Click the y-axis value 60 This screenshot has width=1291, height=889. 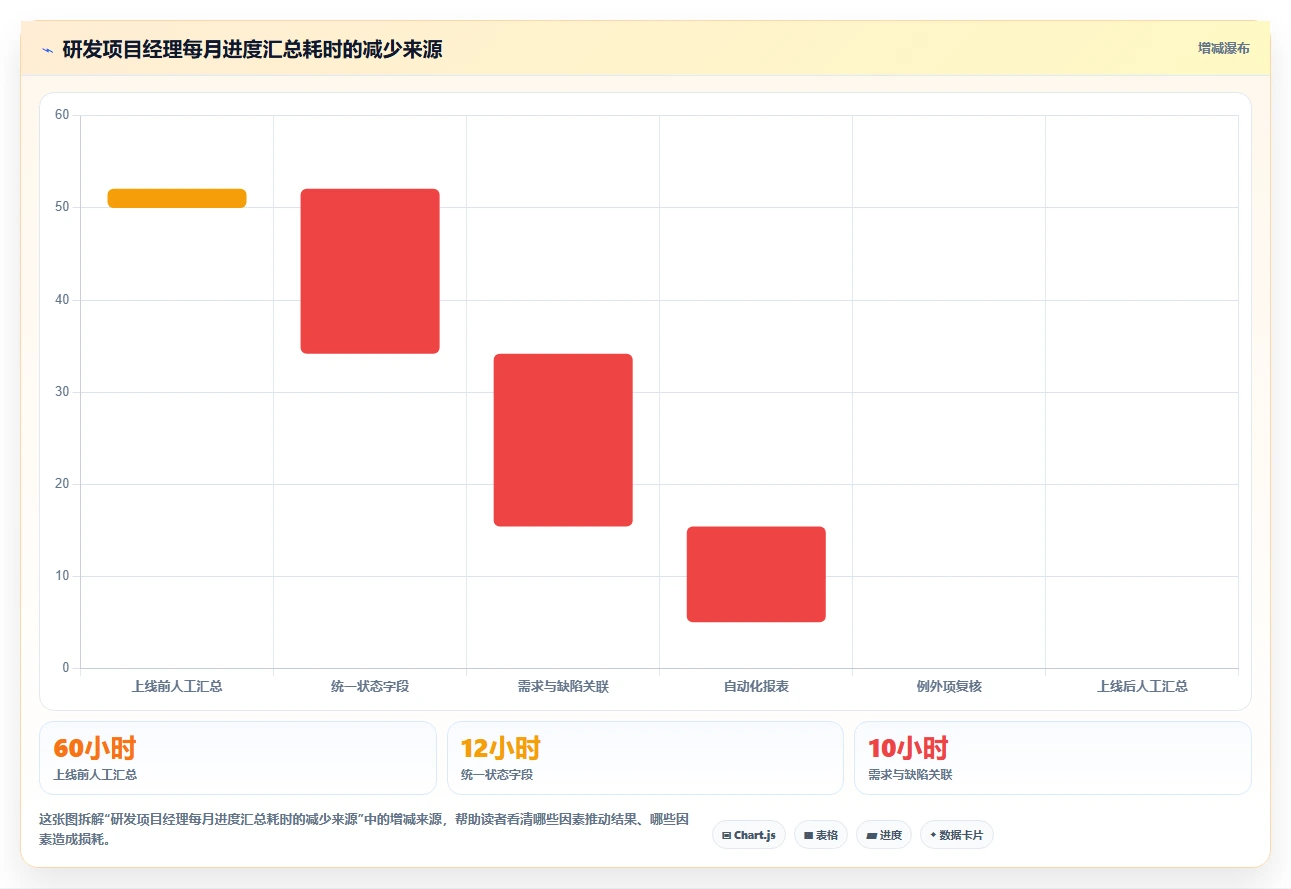(x=62, y=115)
